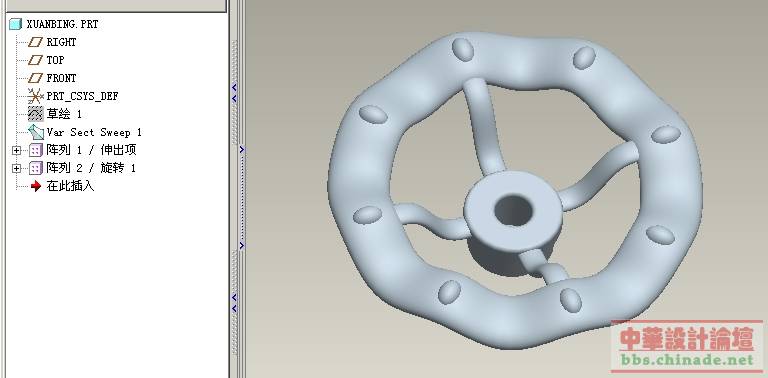Expand the 阵列 2 / 旋转 1 node
The image size is (768, 378).
(x=17, y=168)
